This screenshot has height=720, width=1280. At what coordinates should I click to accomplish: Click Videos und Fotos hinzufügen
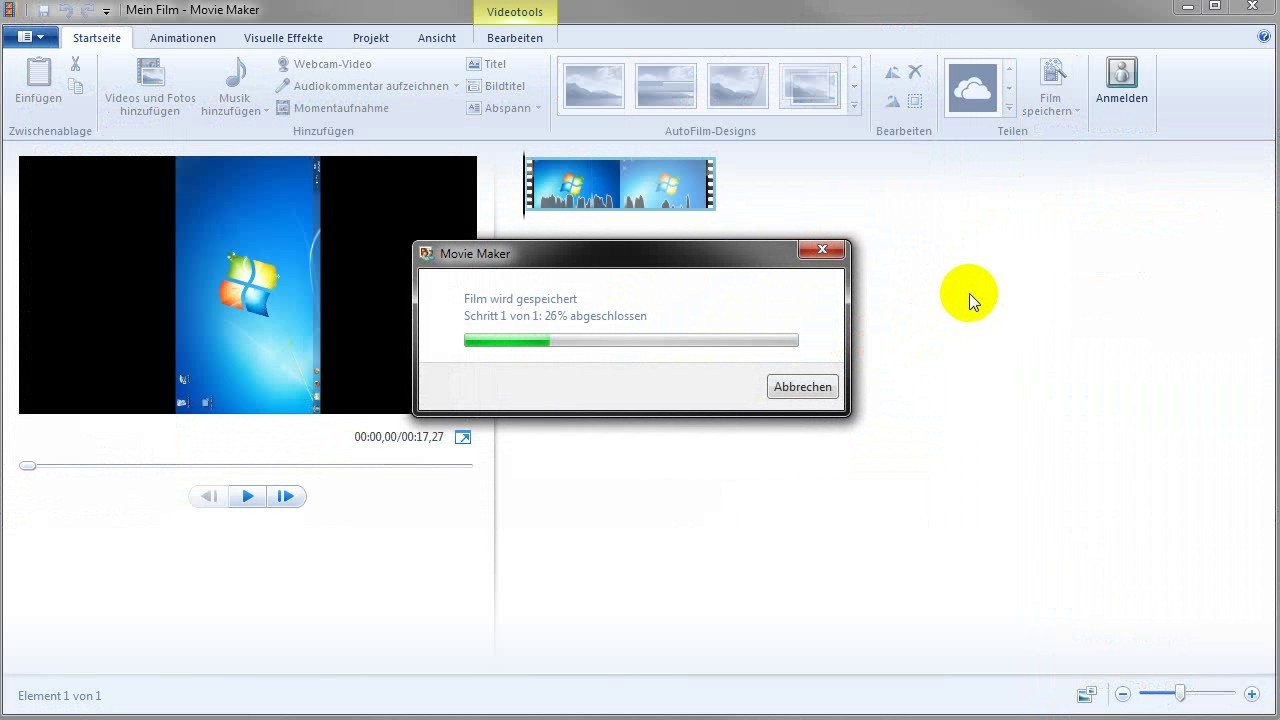[150, 87]
